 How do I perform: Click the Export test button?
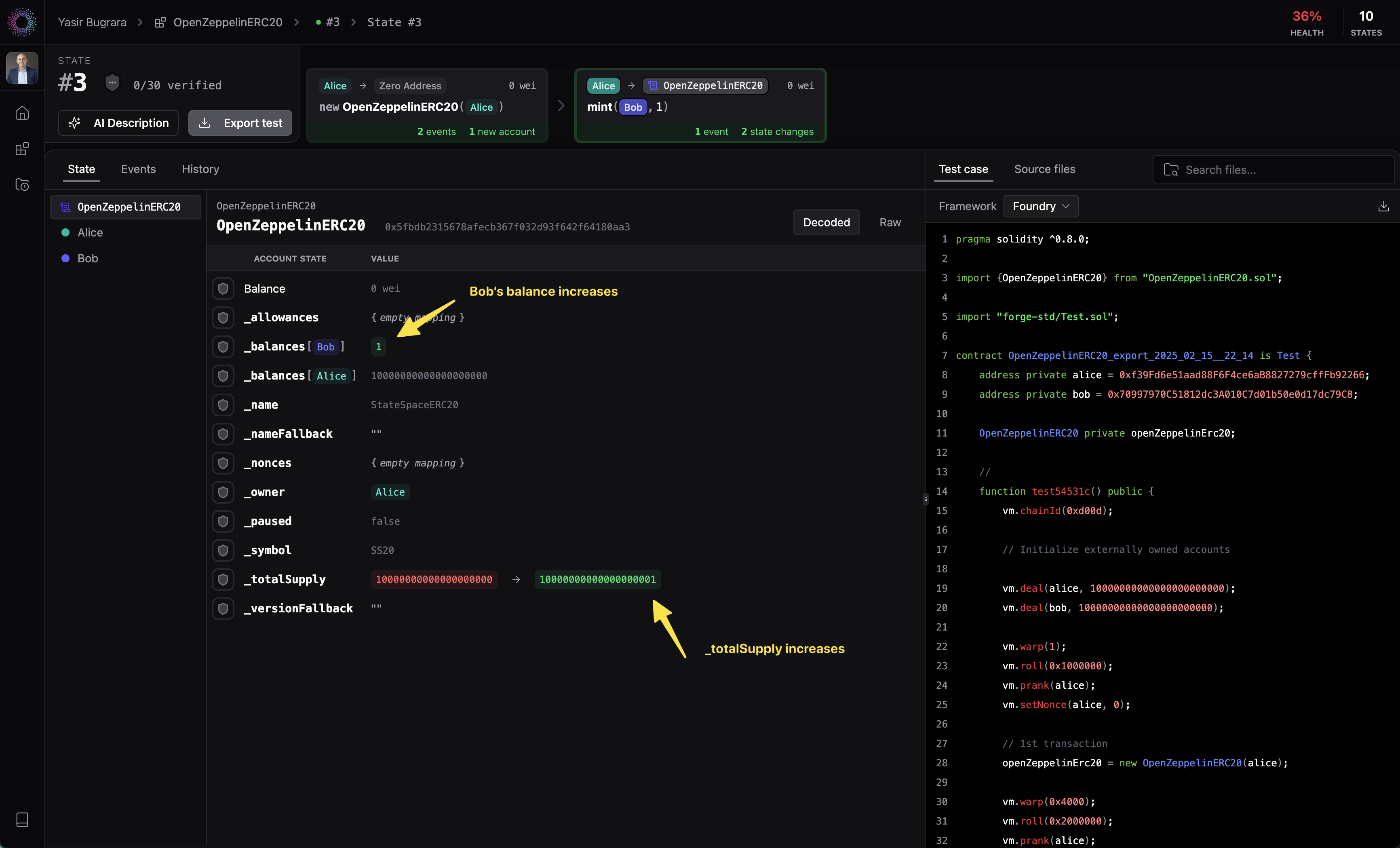pos(240,123)
